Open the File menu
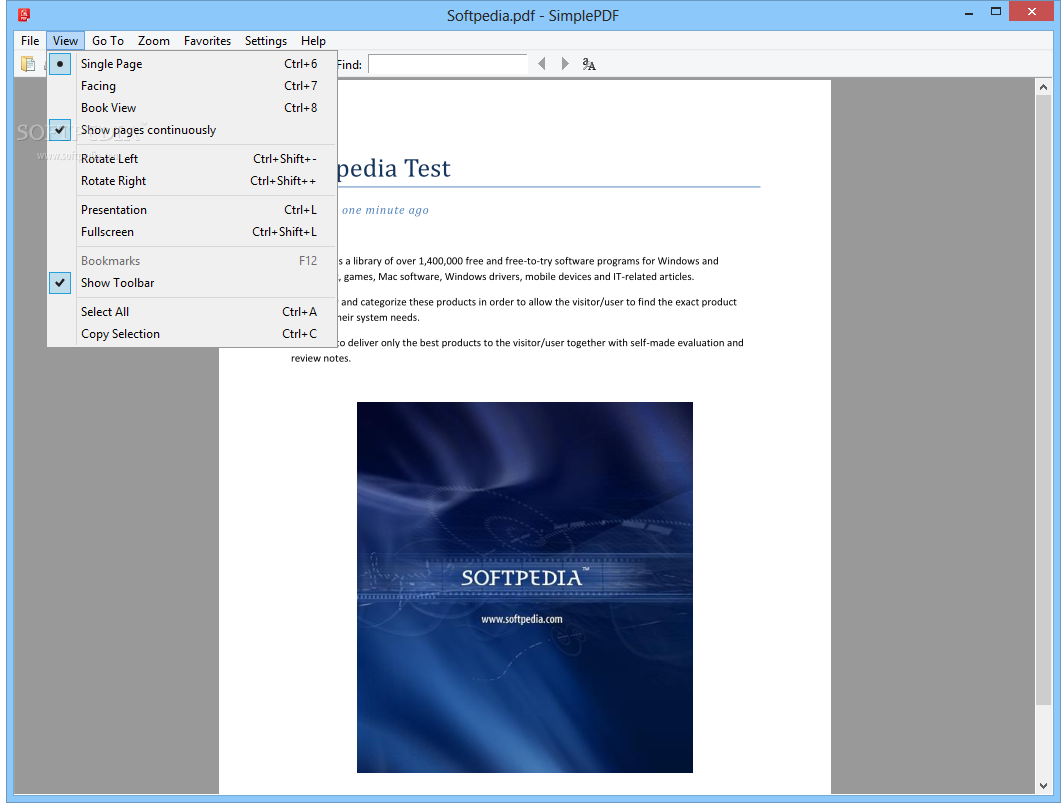Image resolution: width=1061 pixels, height=803 pixels. (30, 41)
